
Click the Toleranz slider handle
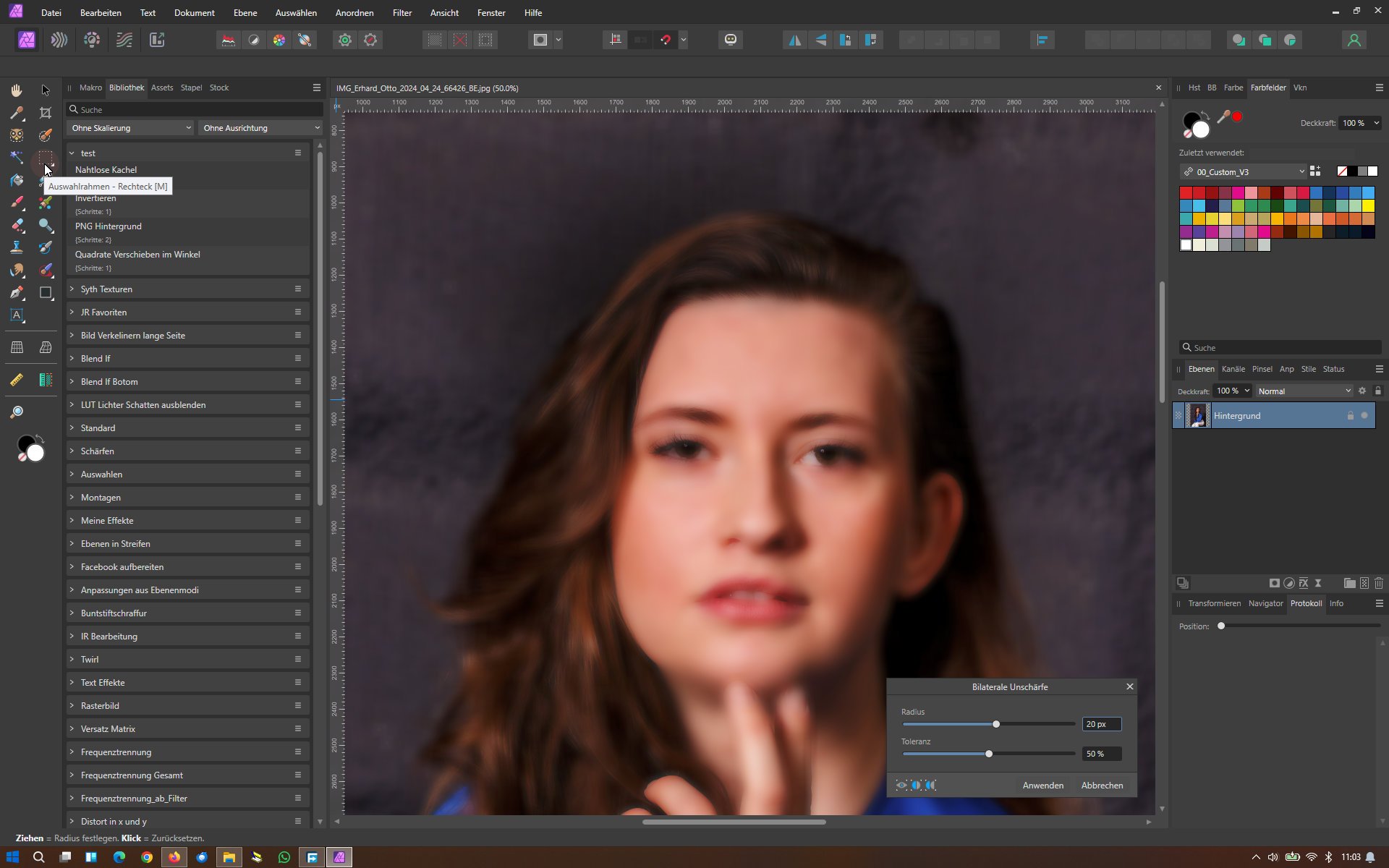tap(988, 754)
